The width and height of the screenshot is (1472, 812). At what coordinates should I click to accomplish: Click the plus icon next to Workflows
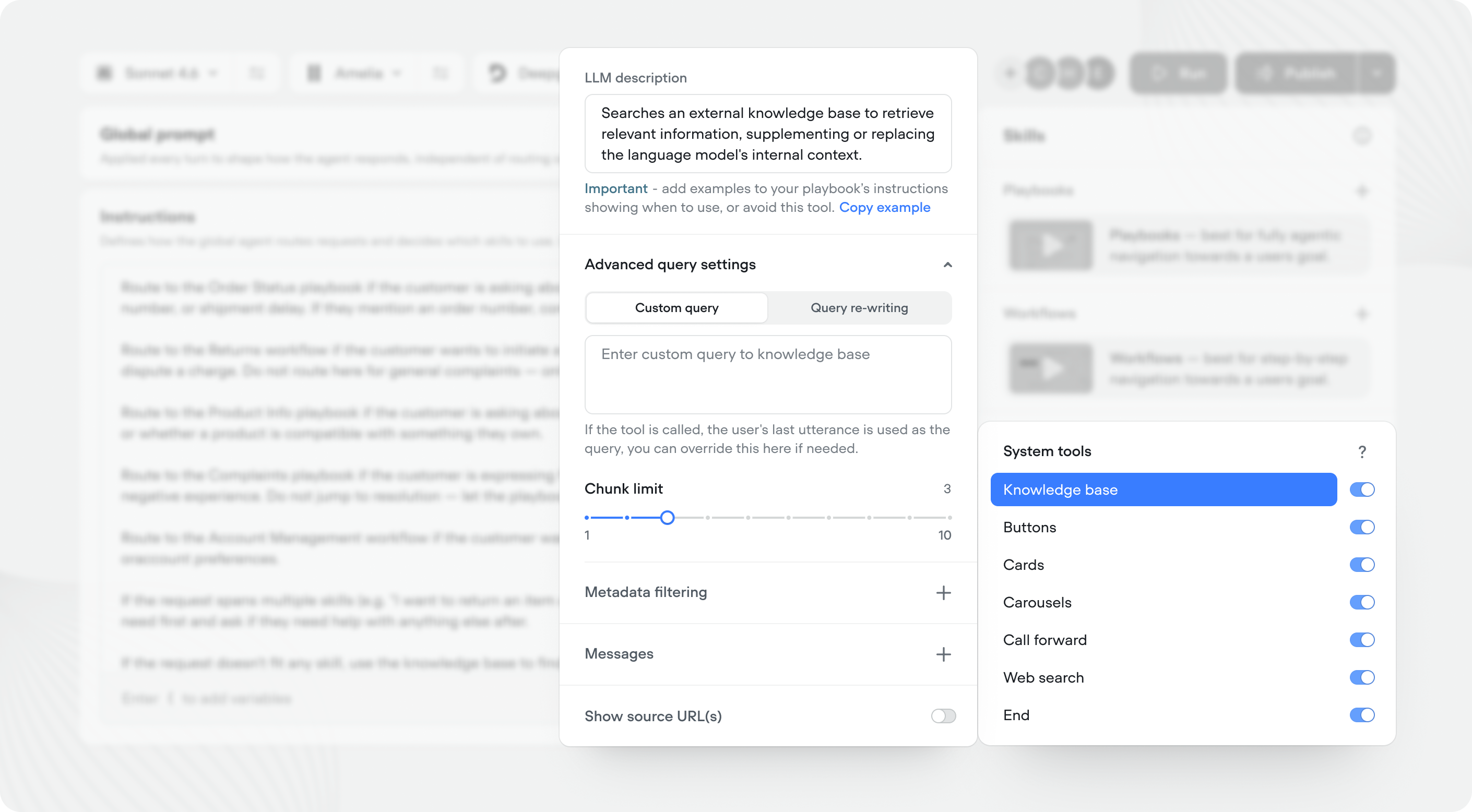pyautogui.click(x=1363, y=314)
